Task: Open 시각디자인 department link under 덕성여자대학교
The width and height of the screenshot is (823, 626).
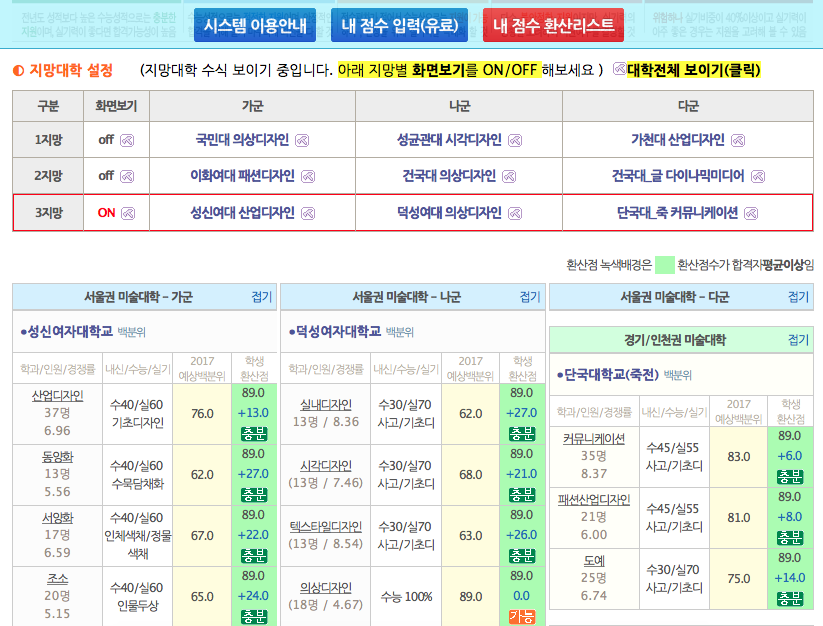Action: point(326,465)
